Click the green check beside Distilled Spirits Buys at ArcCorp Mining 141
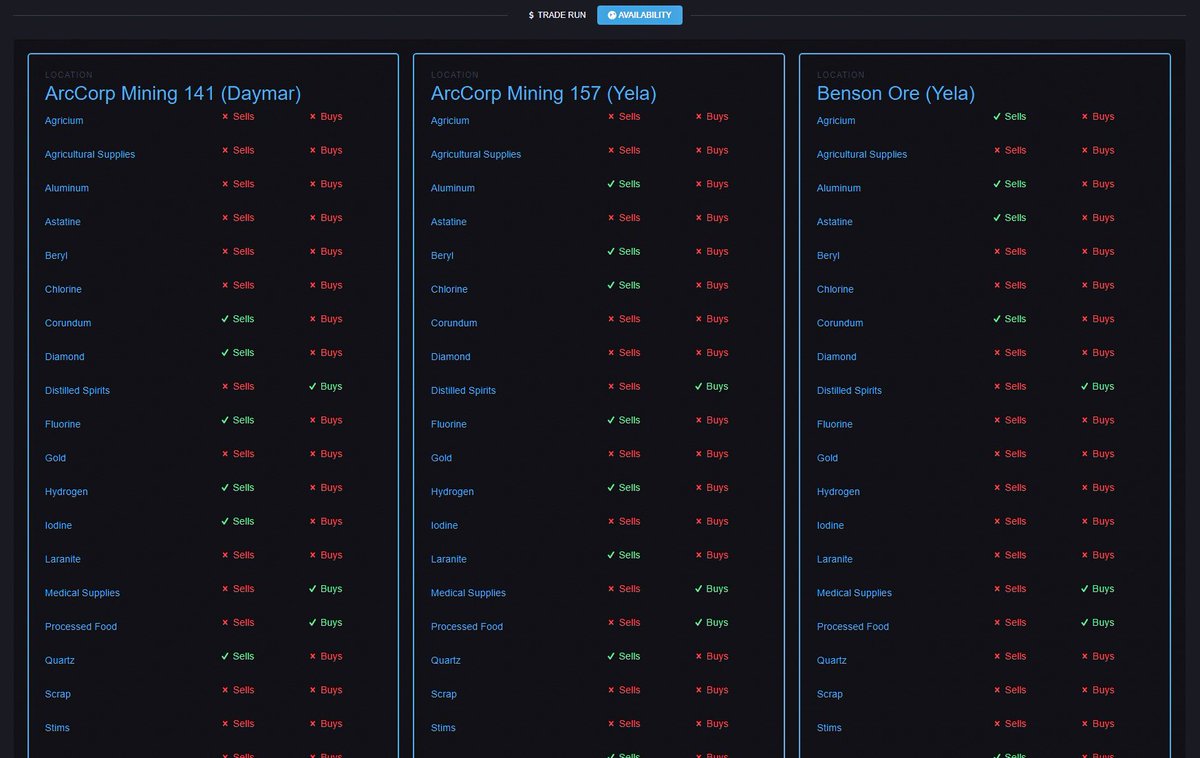The image size is (1200, 758). 312,386
